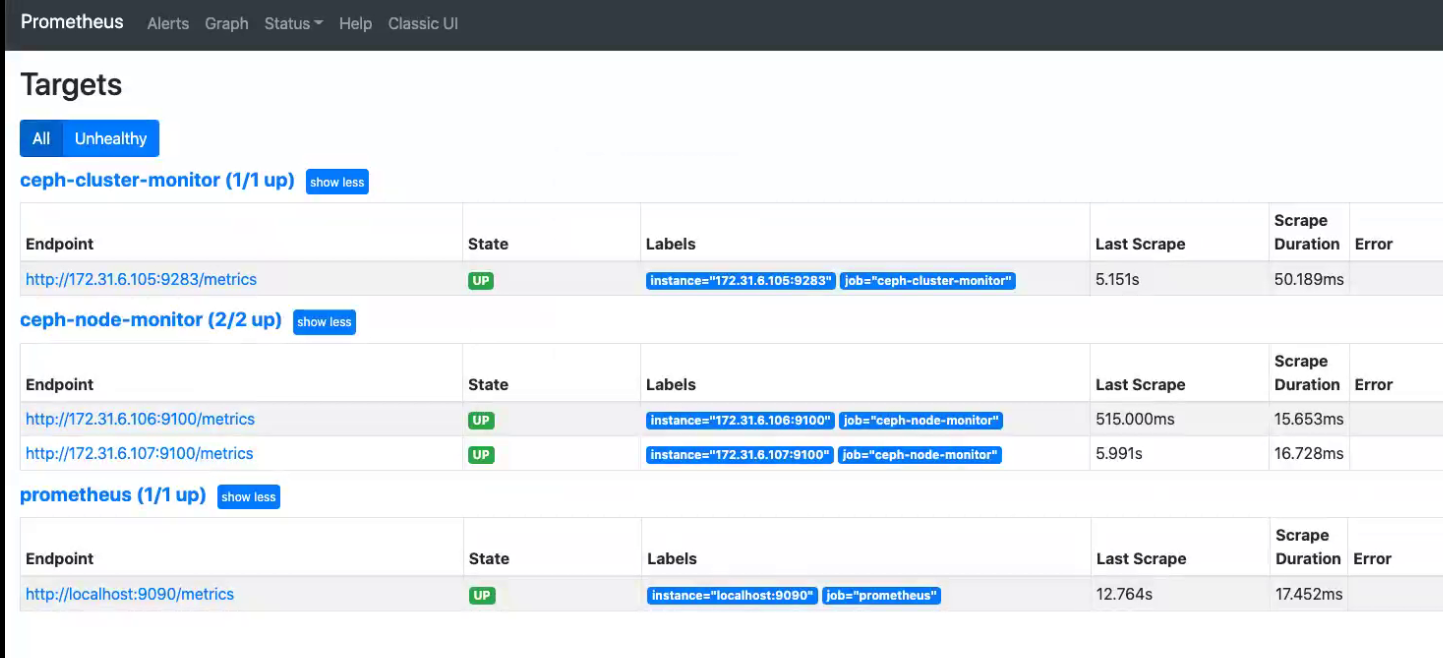
Task: Click job="ceph-node-monitor" label in 172.31.6.107 row
Action: (920, 455)
